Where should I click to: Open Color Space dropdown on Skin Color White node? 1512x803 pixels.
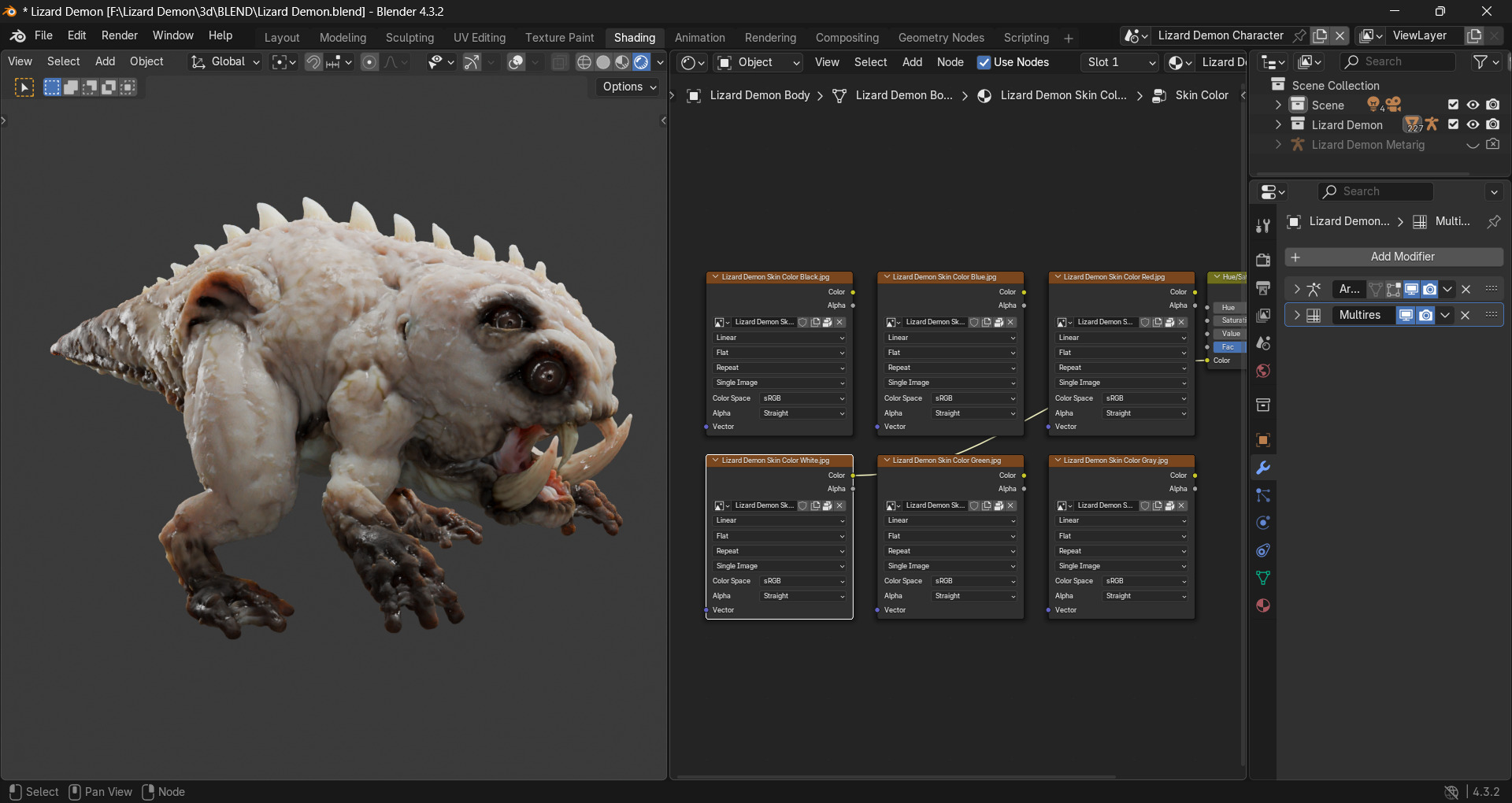coord(802,581)
